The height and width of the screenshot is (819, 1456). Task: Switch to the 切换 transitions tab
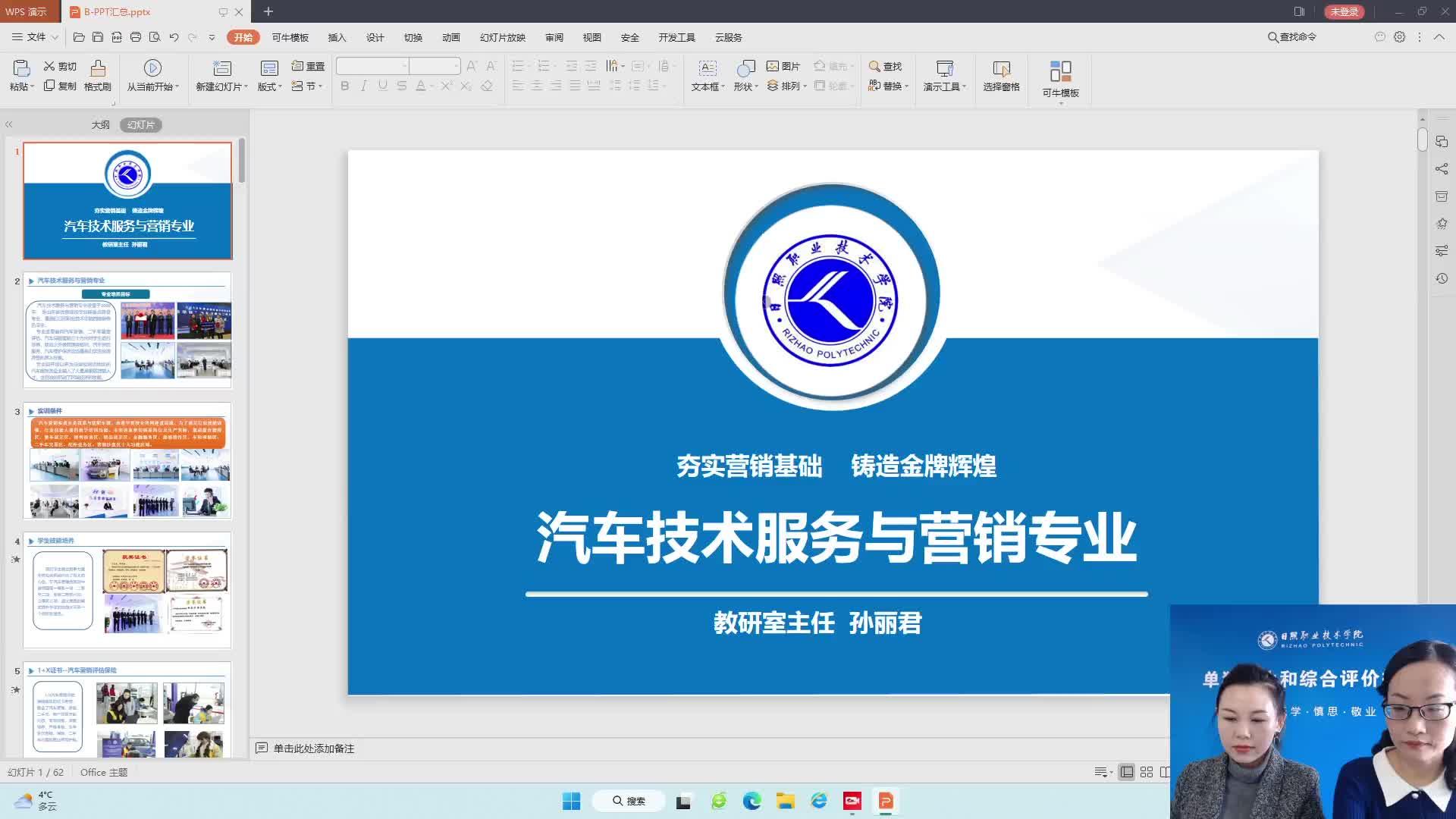[x=413, y=37]
